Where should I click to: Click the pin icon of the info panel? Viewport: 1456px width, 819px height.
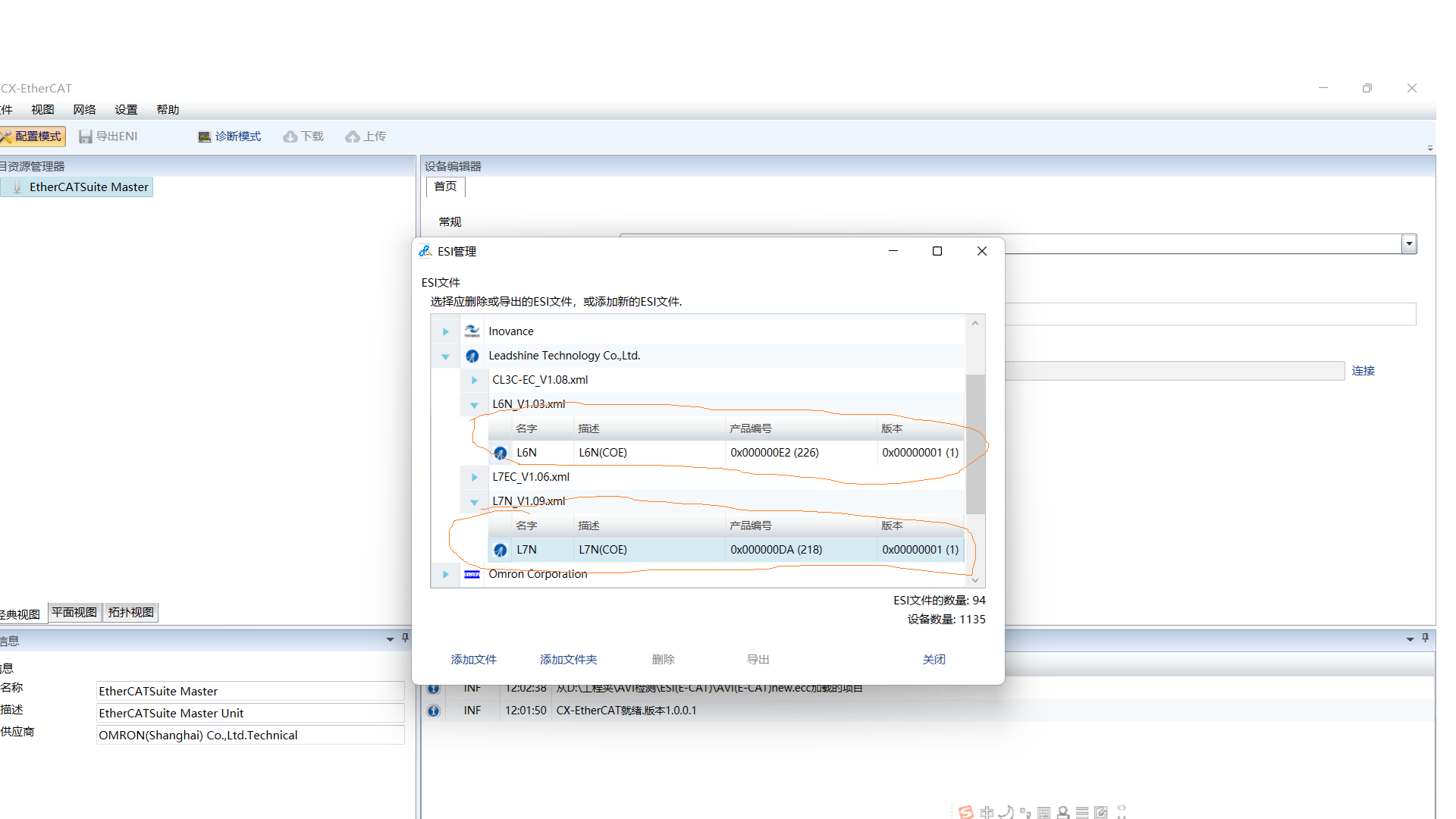(x=405, y=639)
